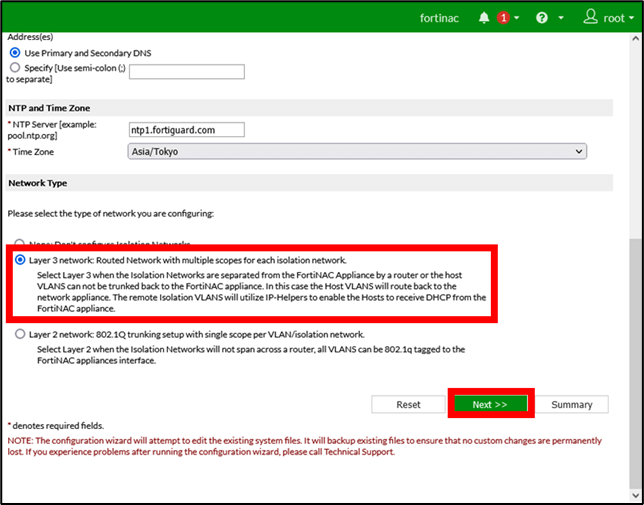Click the root user profile icon
This screenshot has height=505, width=644.
pos(591,17)
